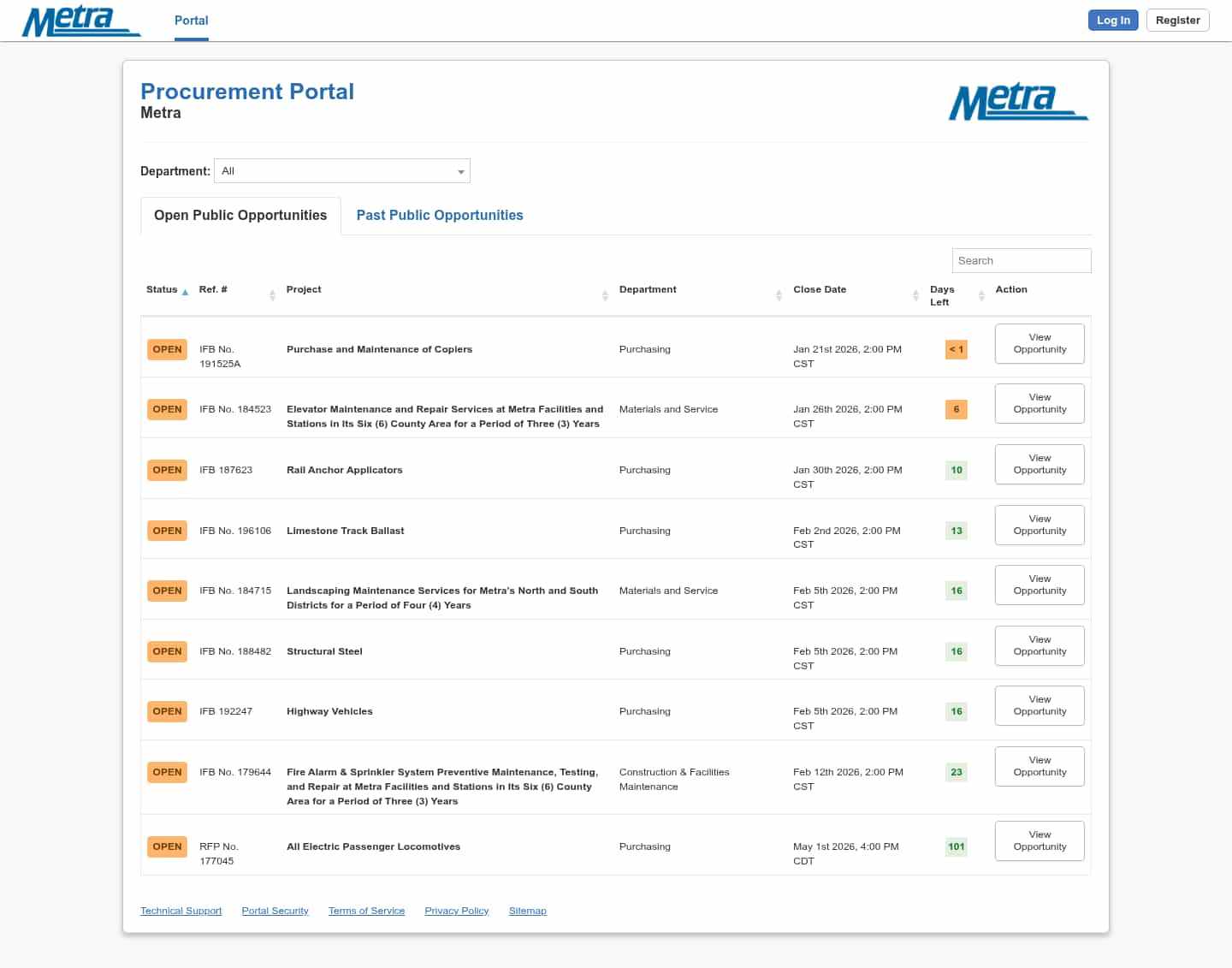Sort table by Ref. # column arrows
The height and width of the screenshot is (968, 1232).
[x=272, y=295]
